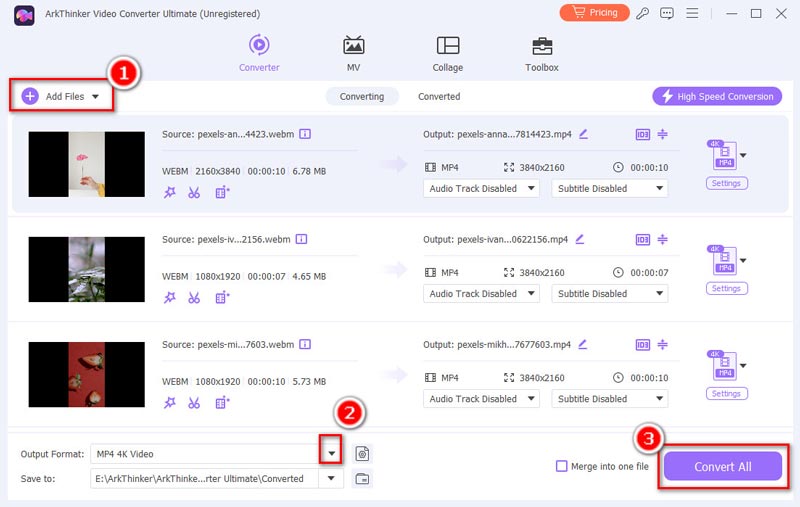Click the Save to path field

tap(205, 478)
